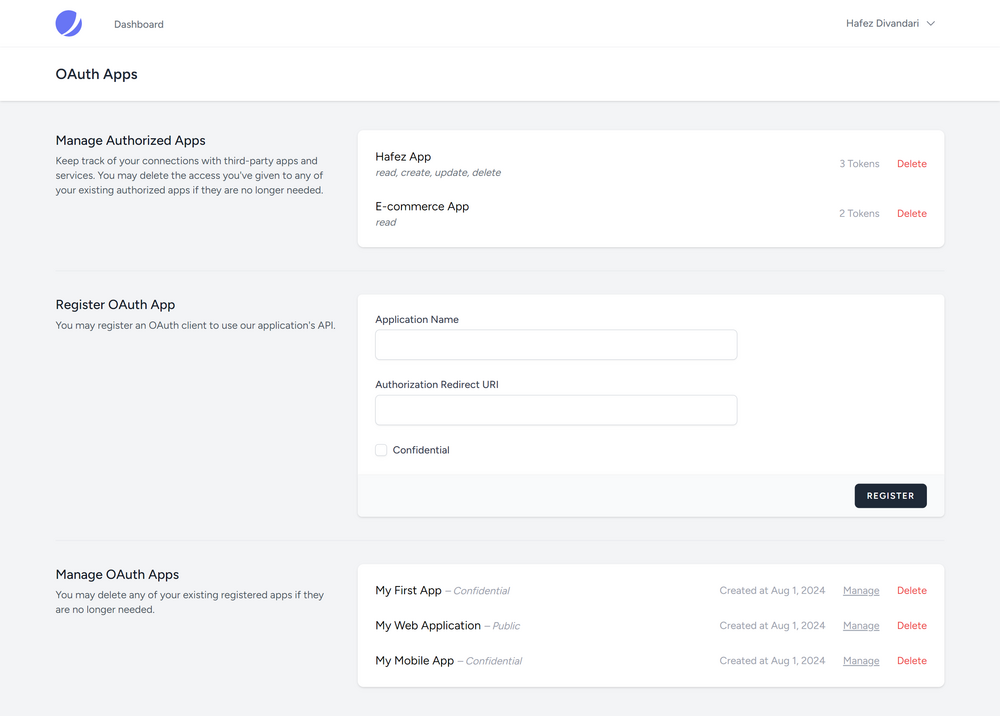Click the 3 Tokens count label
This screenshot has width=1000, height=716.
coord(859,164)
